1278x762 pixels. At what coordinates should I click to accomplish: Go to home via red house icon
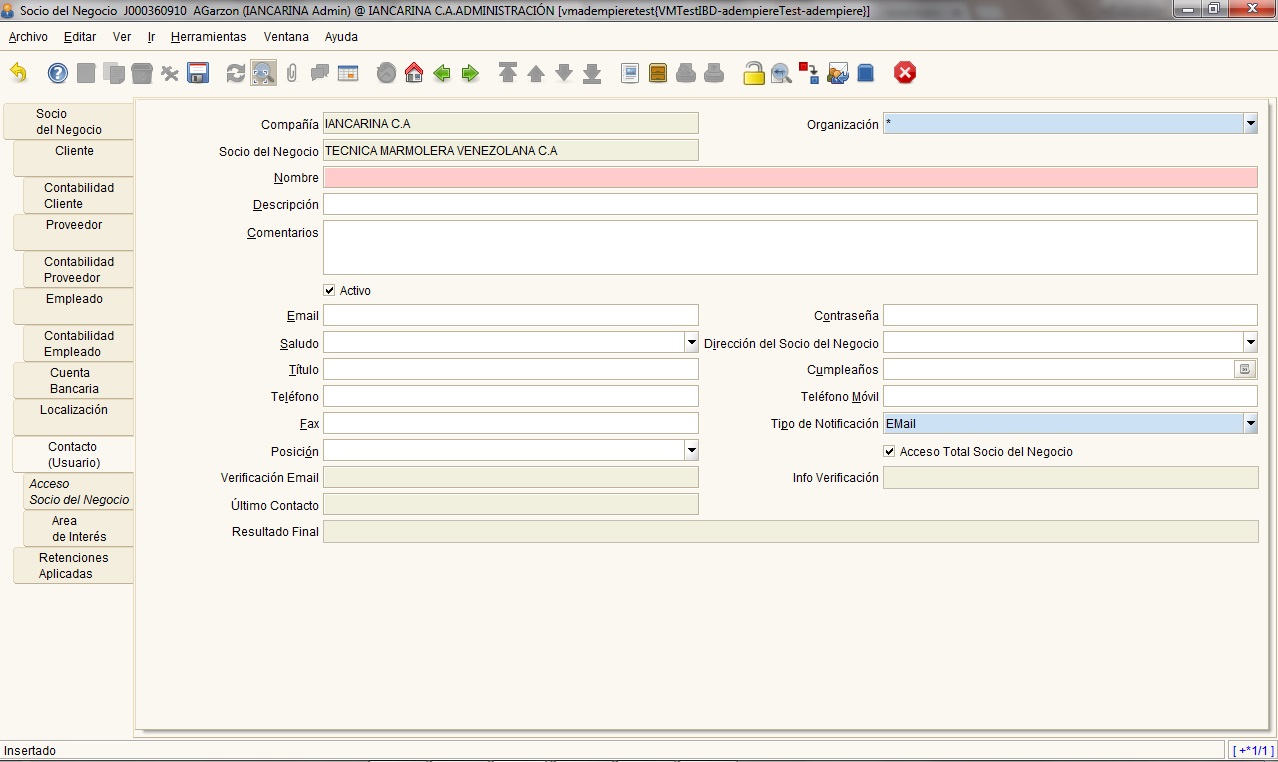click(414, 73)
